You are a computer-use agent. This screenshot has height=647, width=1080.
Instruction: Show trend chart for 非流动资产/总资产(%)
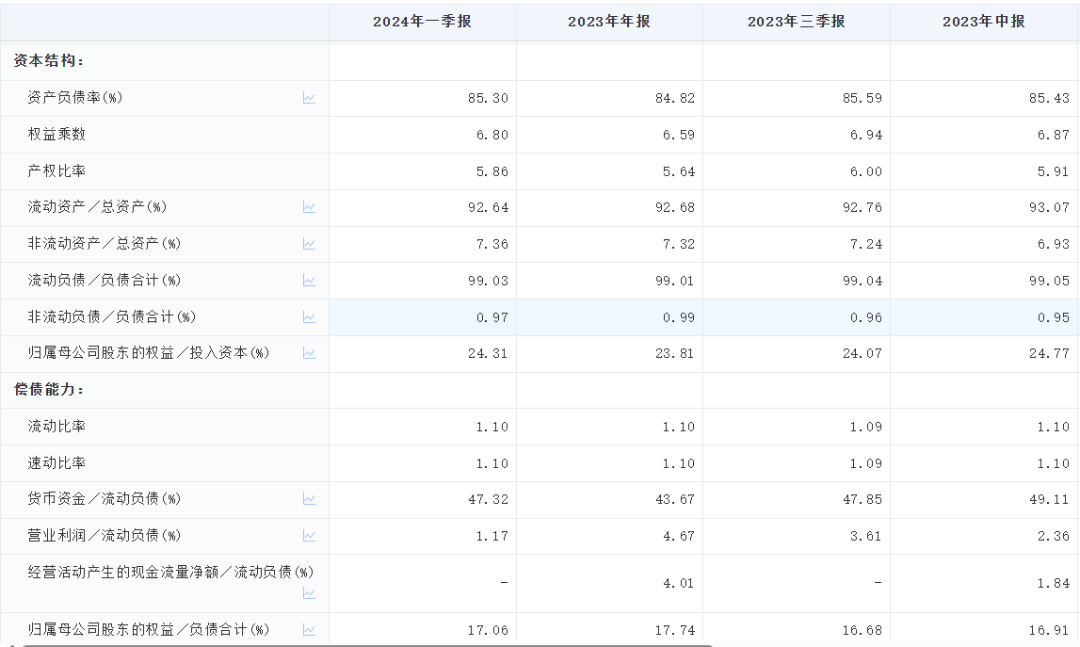click(309, 244)
